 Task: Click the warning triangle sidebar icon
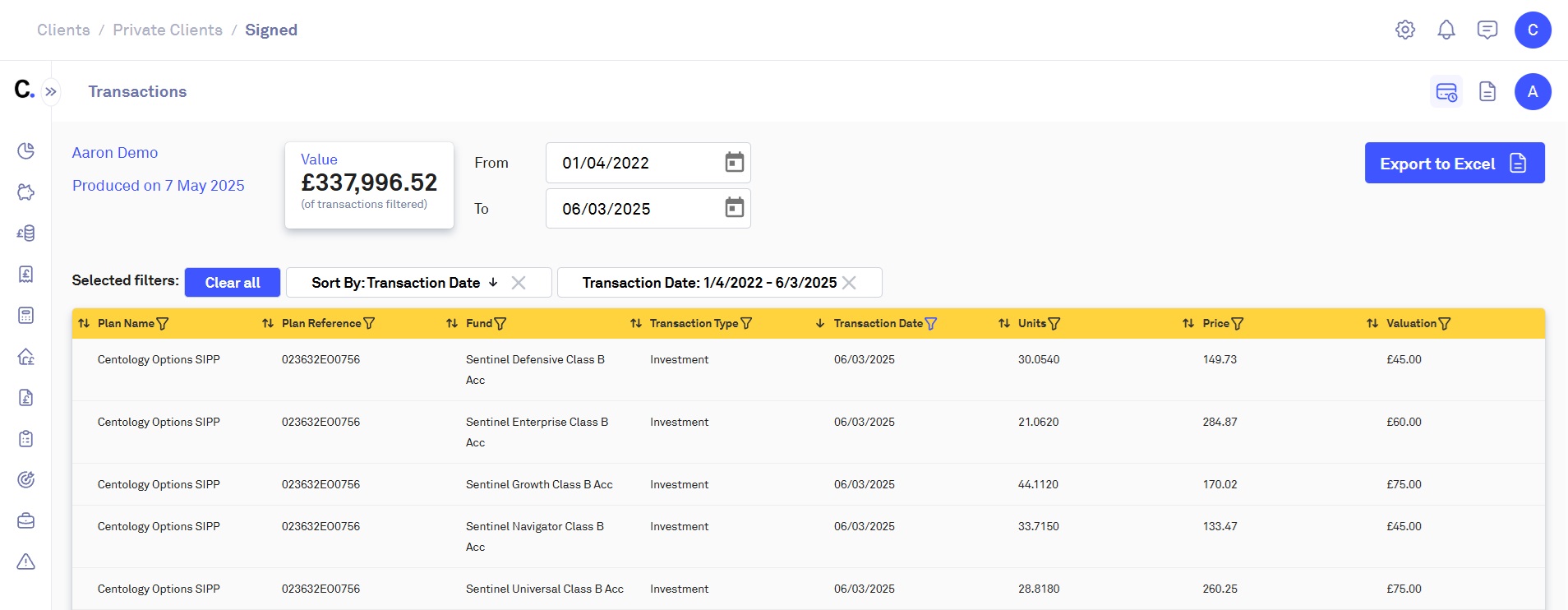click(x=26, y=561)
